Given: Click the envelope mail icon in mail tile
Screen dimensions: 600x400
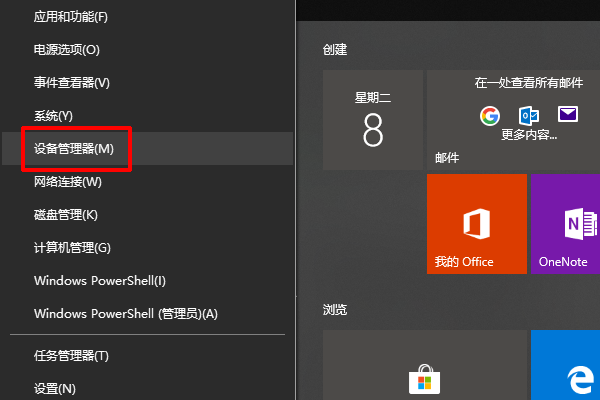Looking at the screenshot, I should click(x=569, y=115).
